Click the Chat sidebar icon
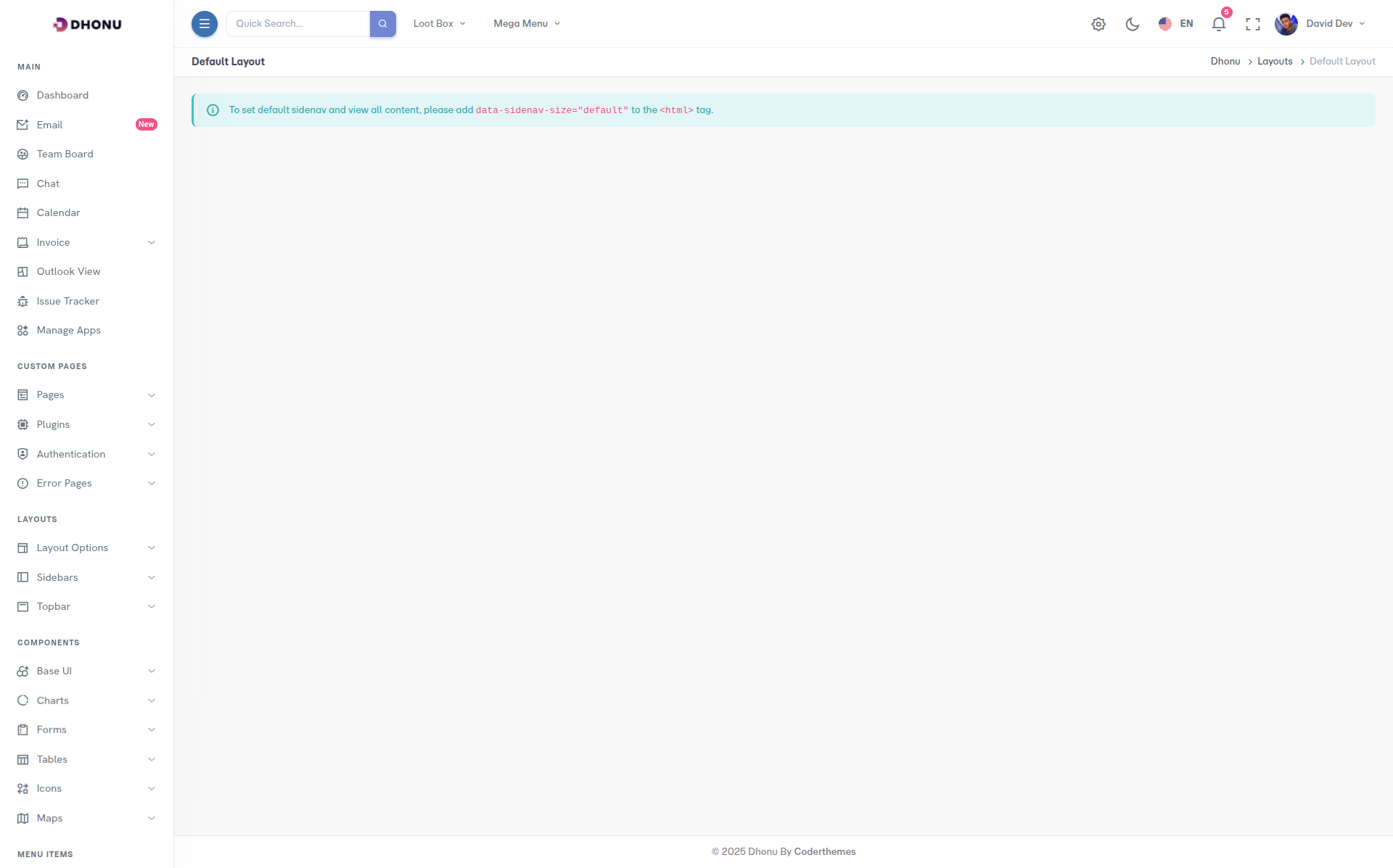Screen dimensions: 1393x868 tap(22, 183)
